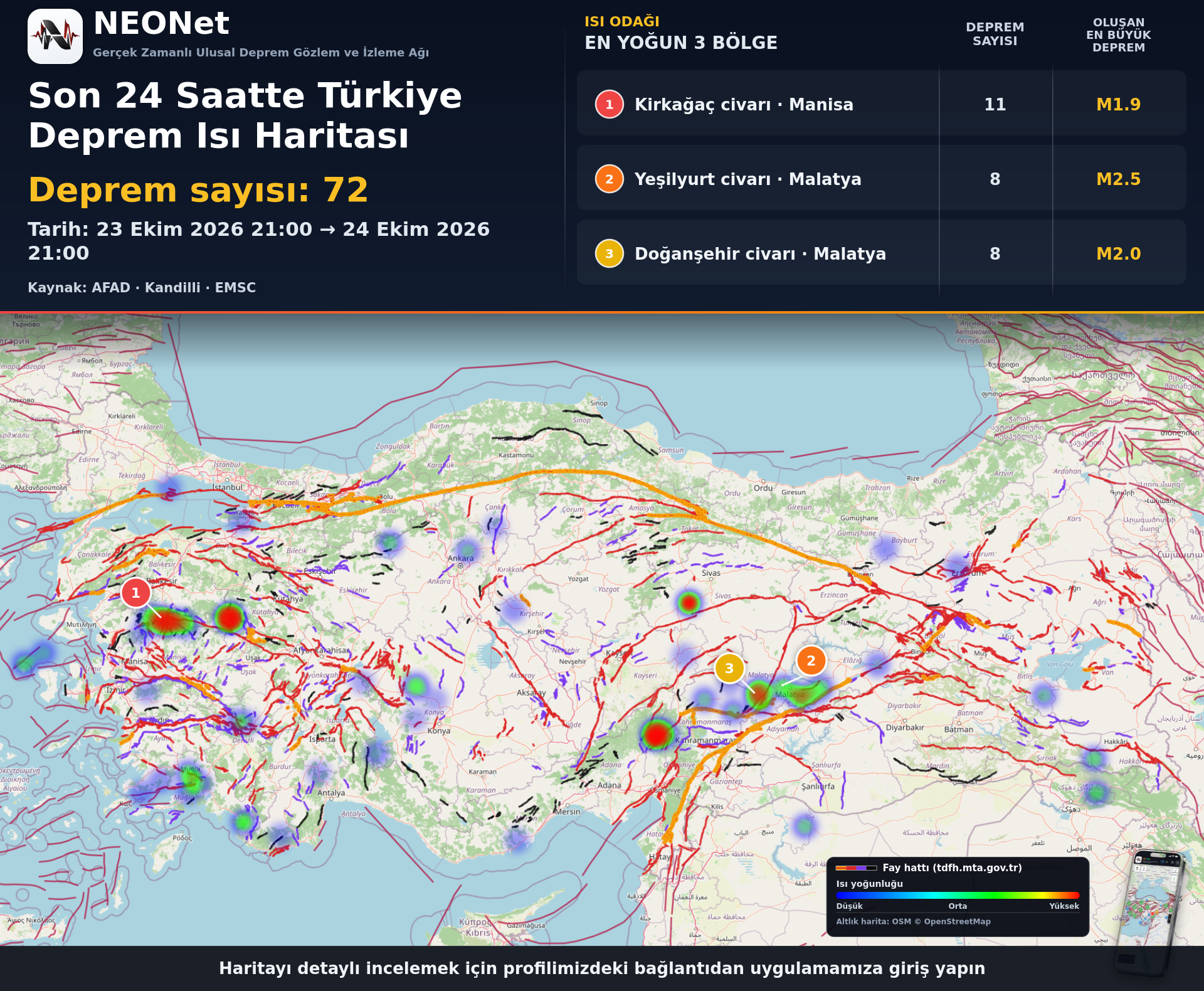Viewport: 1204px width, 991px height.
Task: Click earthquake count 8 in Yeşilyurt row
Action: 995,179
